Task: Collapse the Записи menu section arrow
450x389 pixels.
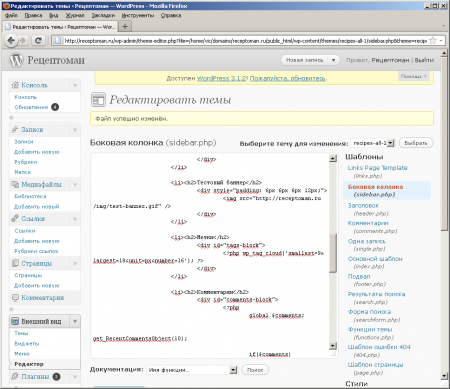Action: (x=75, y=130)
